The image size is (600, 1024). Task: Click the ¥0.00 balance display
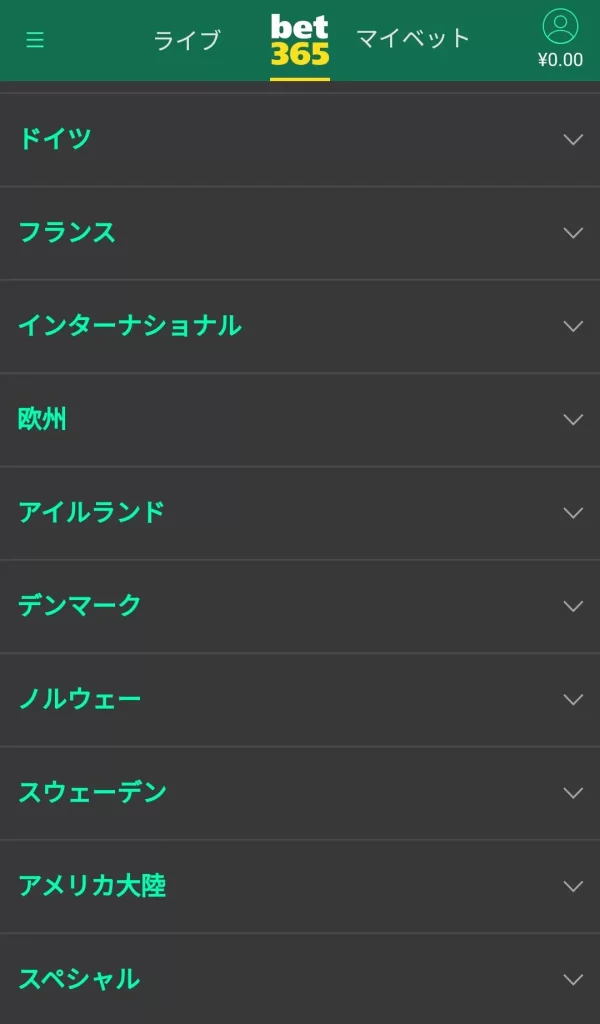[x=560, y=60]
